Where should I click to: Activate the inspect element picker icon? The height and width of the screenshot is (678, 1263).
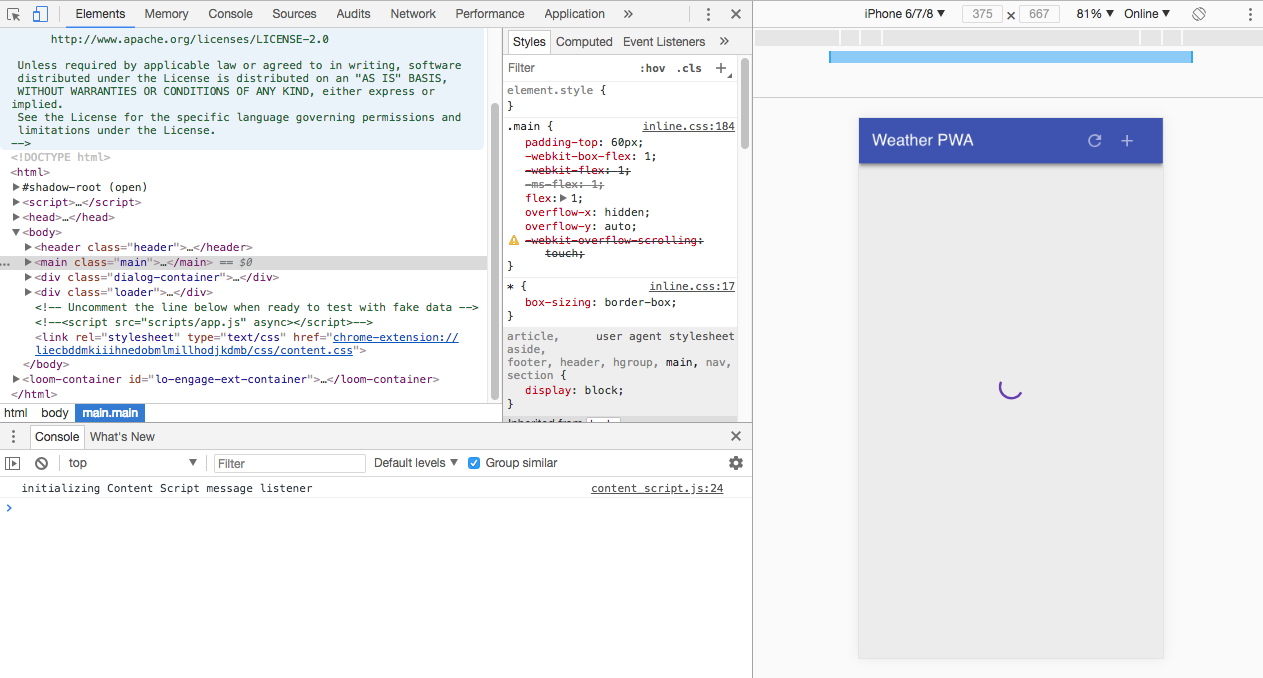click(14, 14)
